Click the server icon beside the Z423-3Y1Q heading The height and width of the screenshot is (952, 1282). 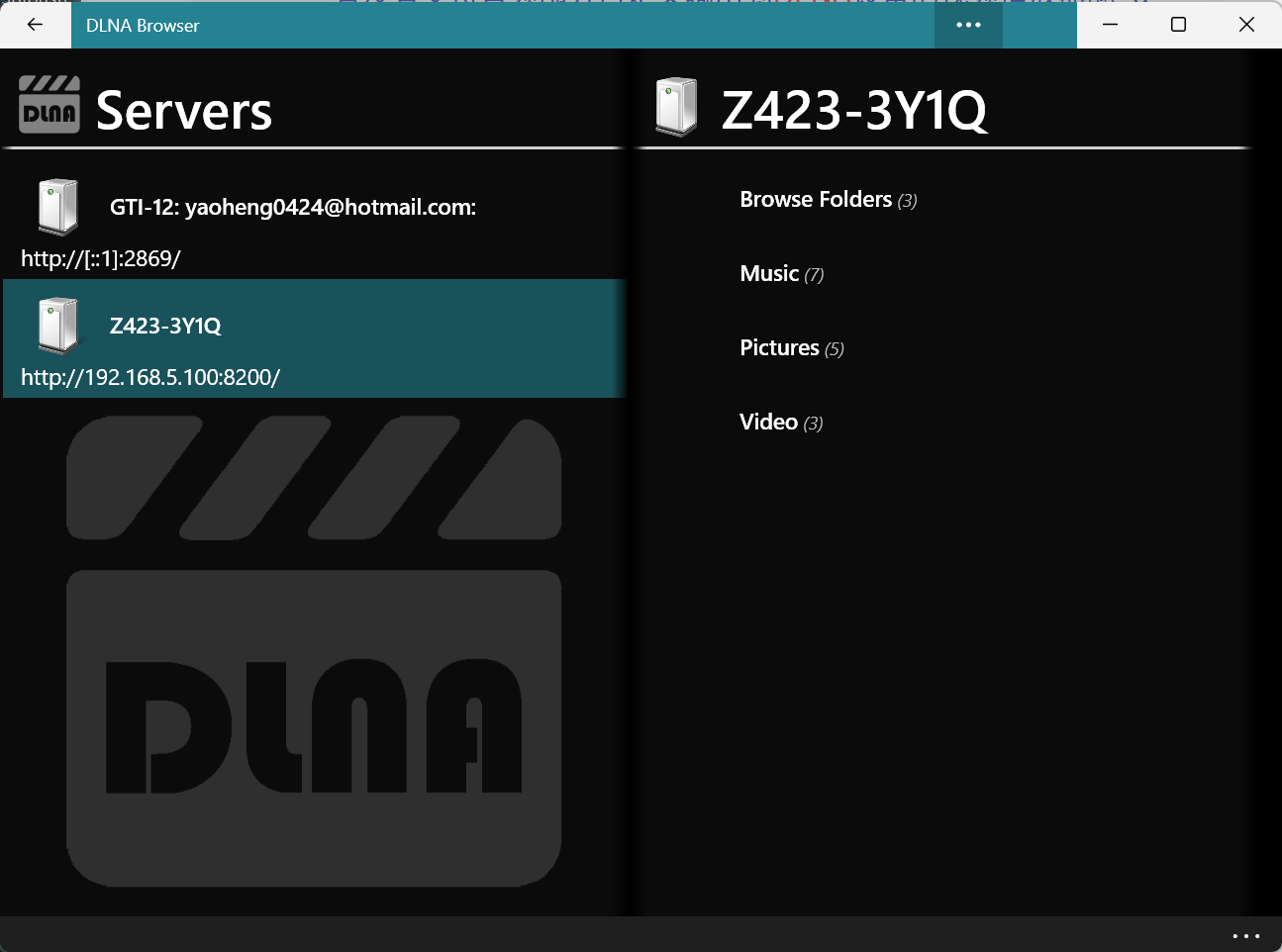pyautogui.click(x=676, y=107)
